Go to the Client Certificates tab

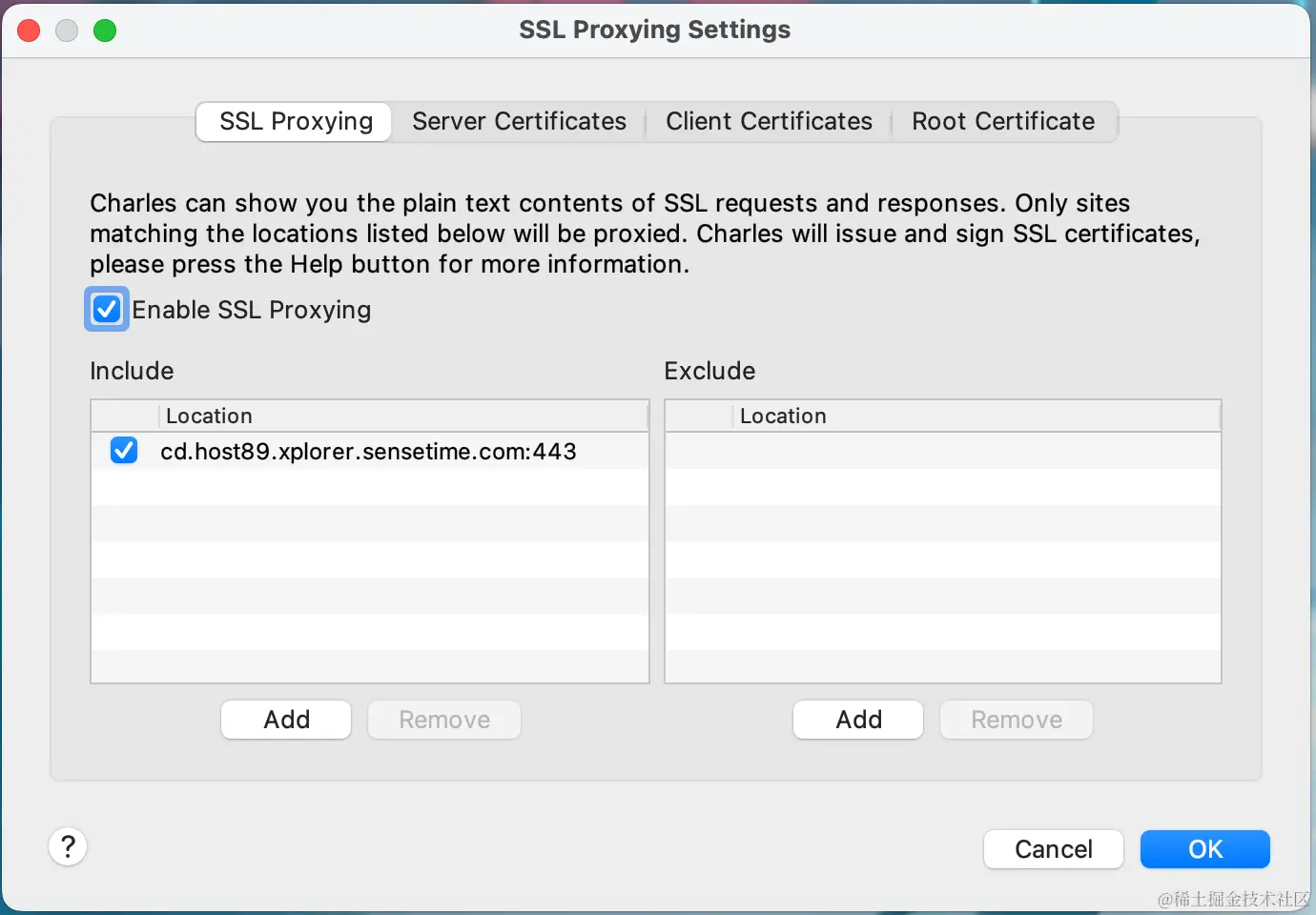769,122
